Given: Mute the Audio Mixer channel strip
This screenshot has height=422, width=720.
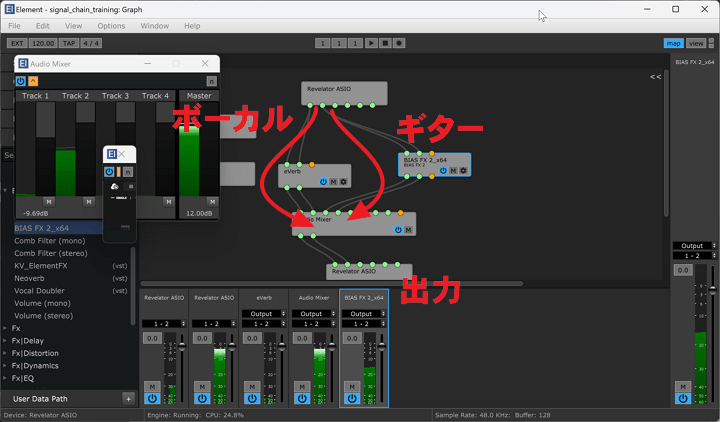Looking at the screenshot, I should click(302, 387).
